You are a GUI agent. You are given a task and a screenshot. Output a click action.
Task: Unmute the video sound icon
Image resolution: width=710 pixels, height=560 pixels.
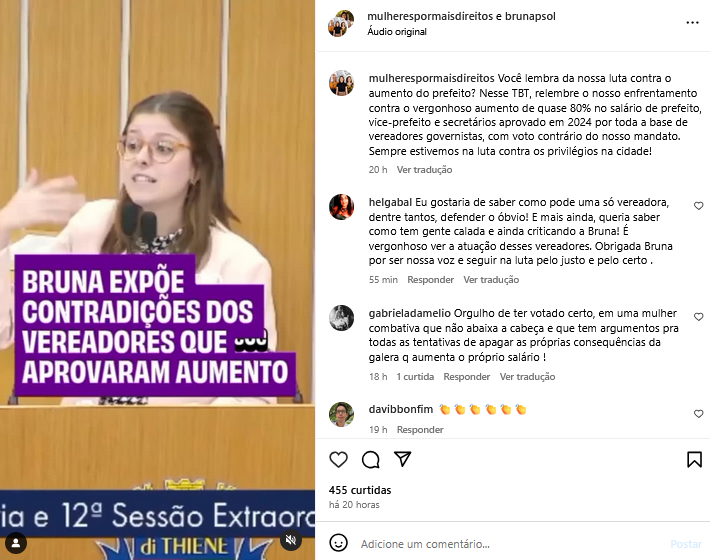[x=290, y=540]
